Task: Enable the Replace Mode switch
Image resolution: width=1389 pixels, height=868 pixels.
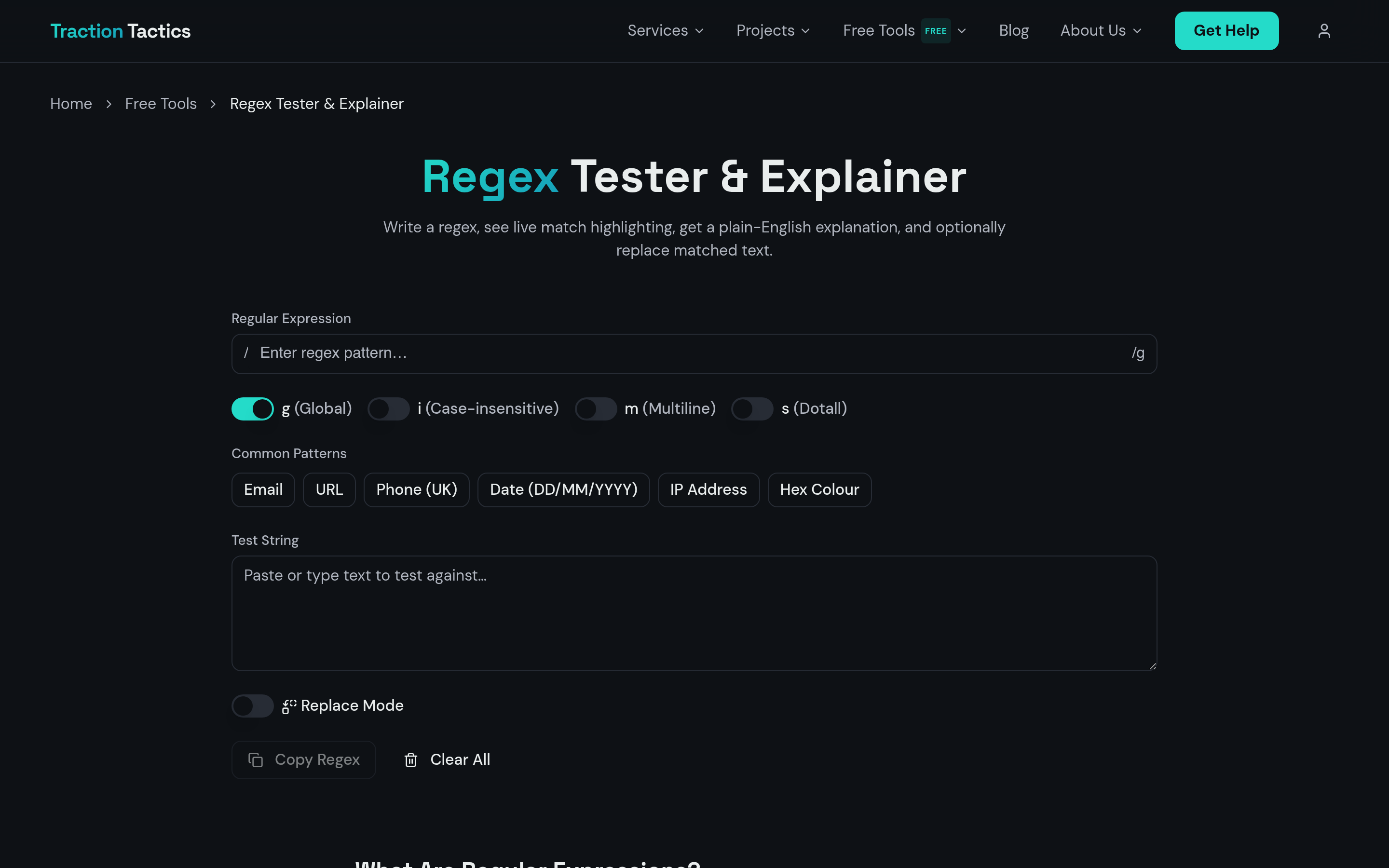Action: click(253, 705)
